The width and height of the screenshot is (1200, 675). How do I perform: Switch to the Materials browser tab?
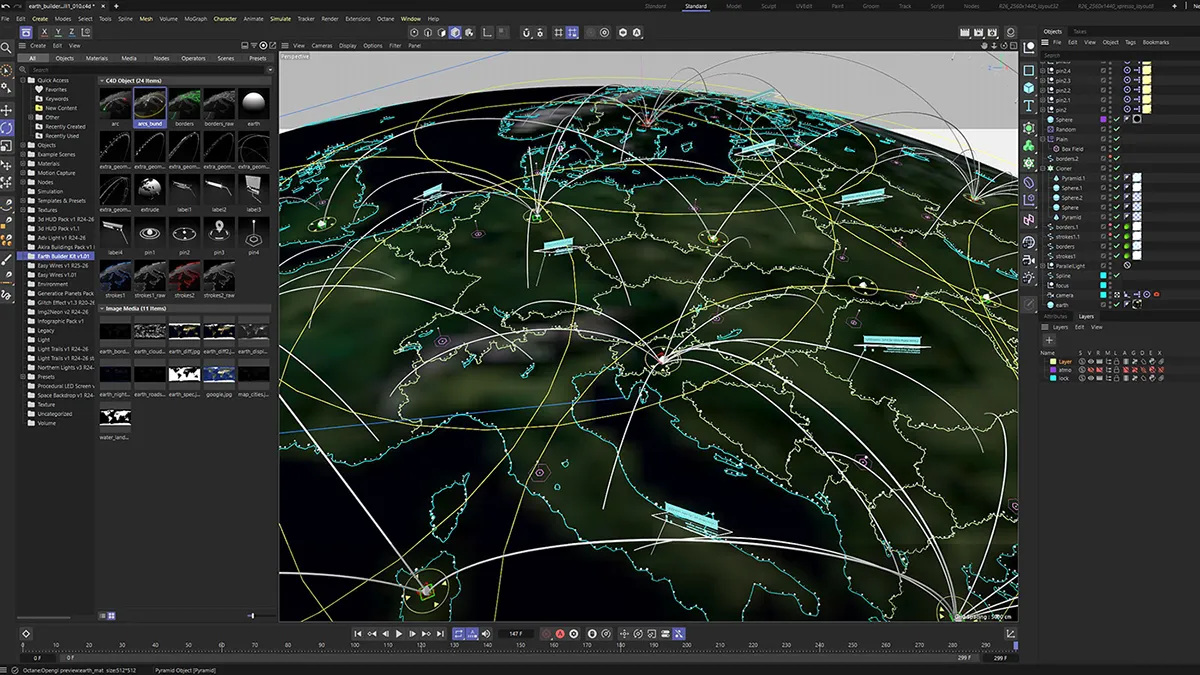pyautogui.click(x=97, y=58)
